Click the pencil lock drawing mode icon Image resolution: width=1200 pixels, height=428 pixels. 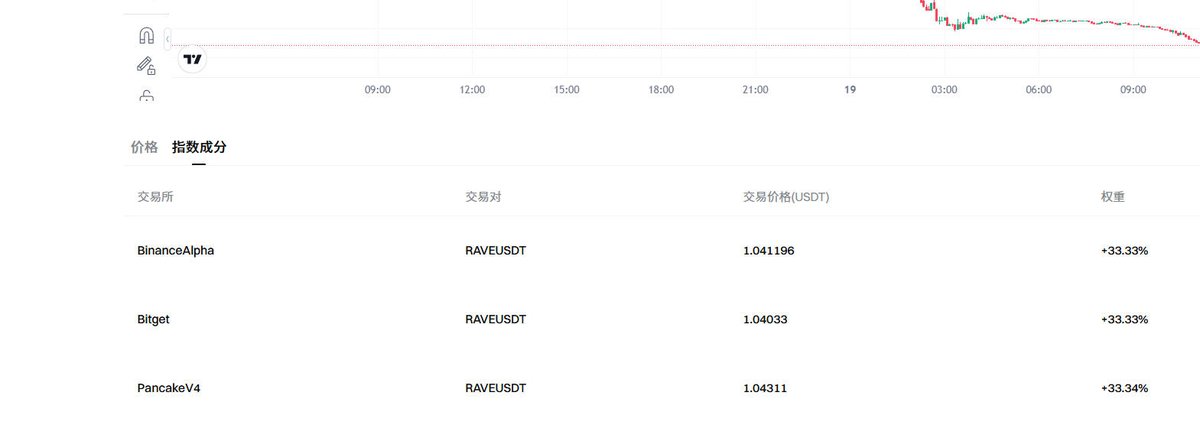click(x=146, y=66)
